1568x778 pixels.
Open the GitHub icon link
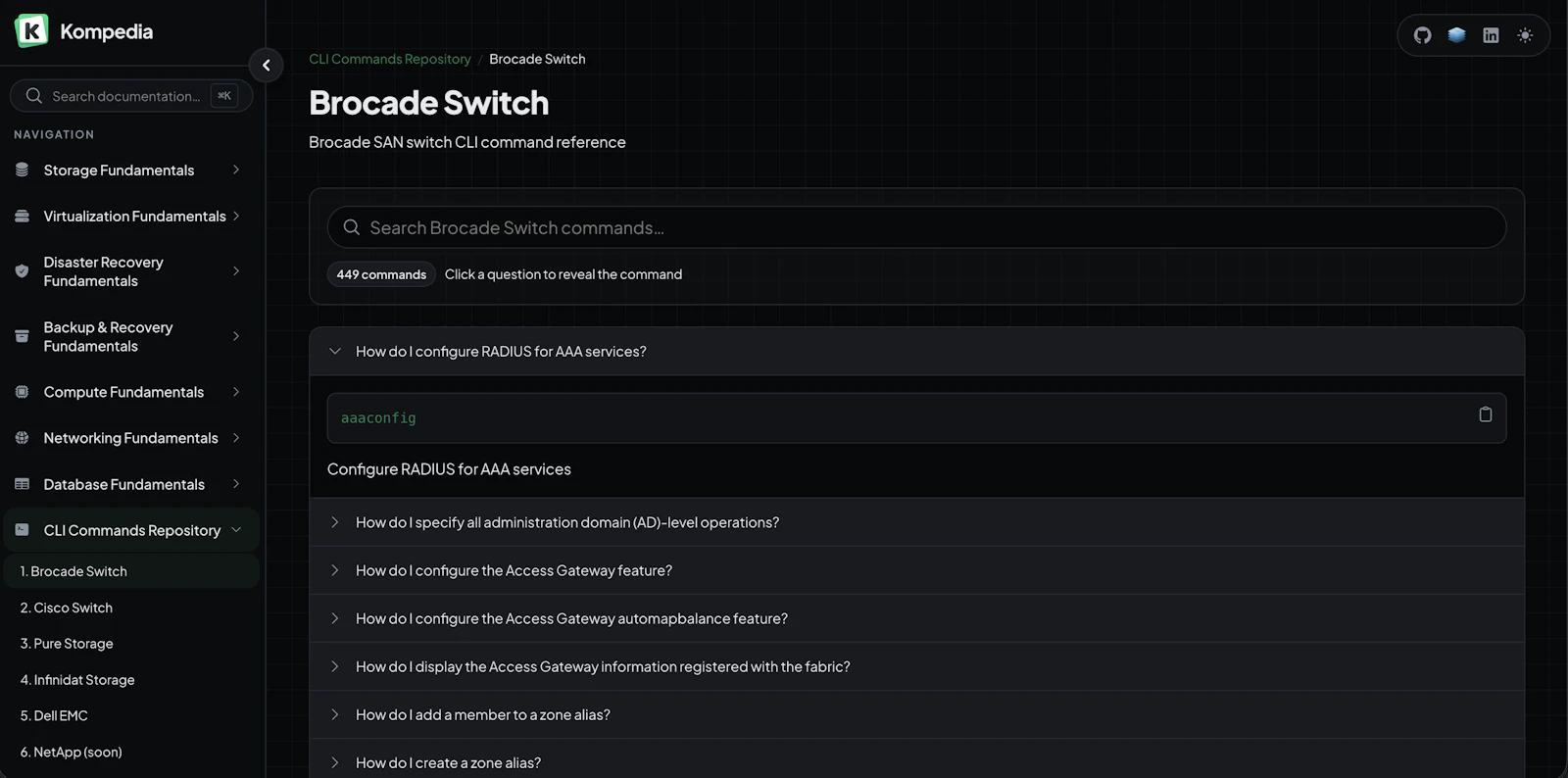(x=1422, y=35)
